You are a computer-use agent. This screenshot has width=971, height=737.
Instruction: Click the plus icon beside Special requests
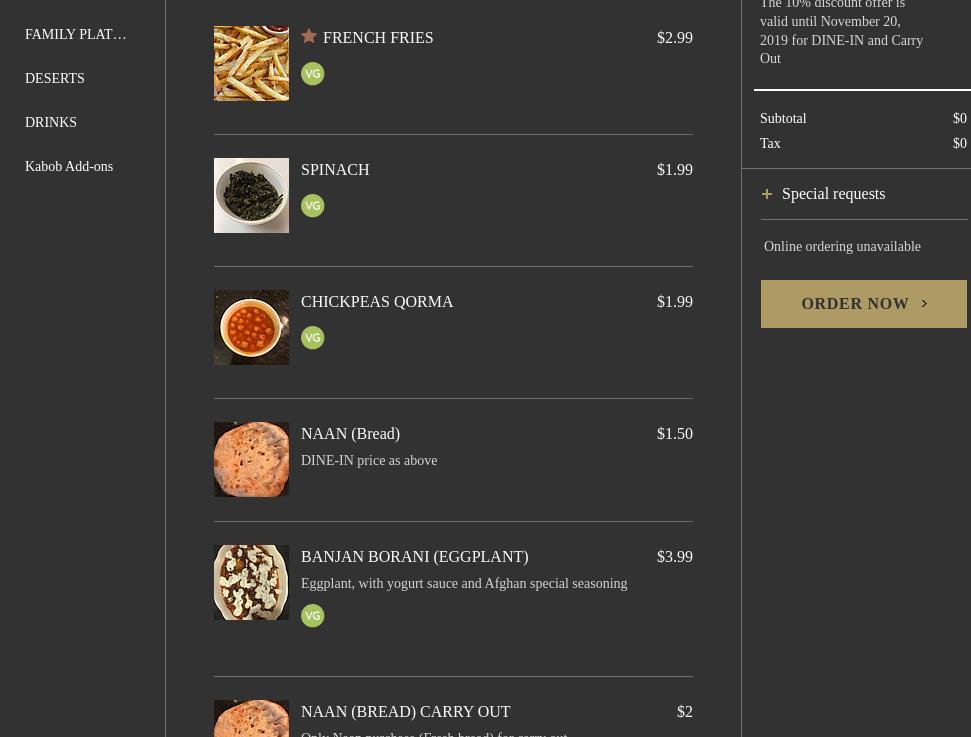pos(767,194)
